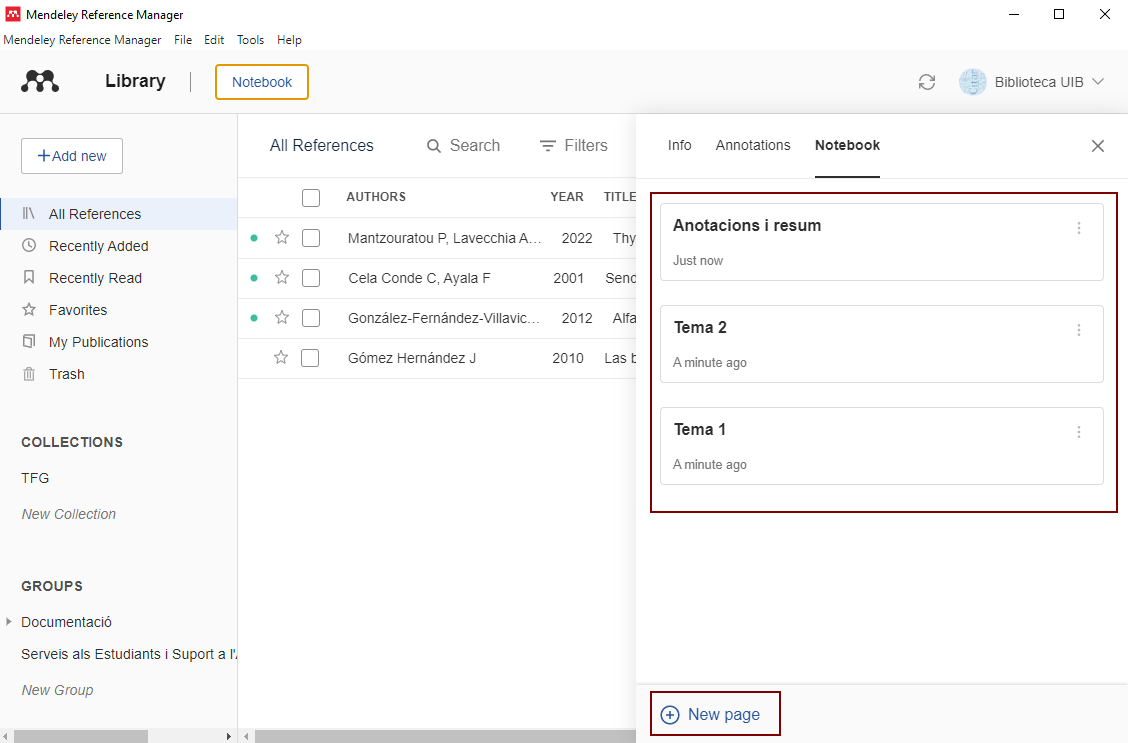Click the Mendeley logo icon

tap(40, 81)
